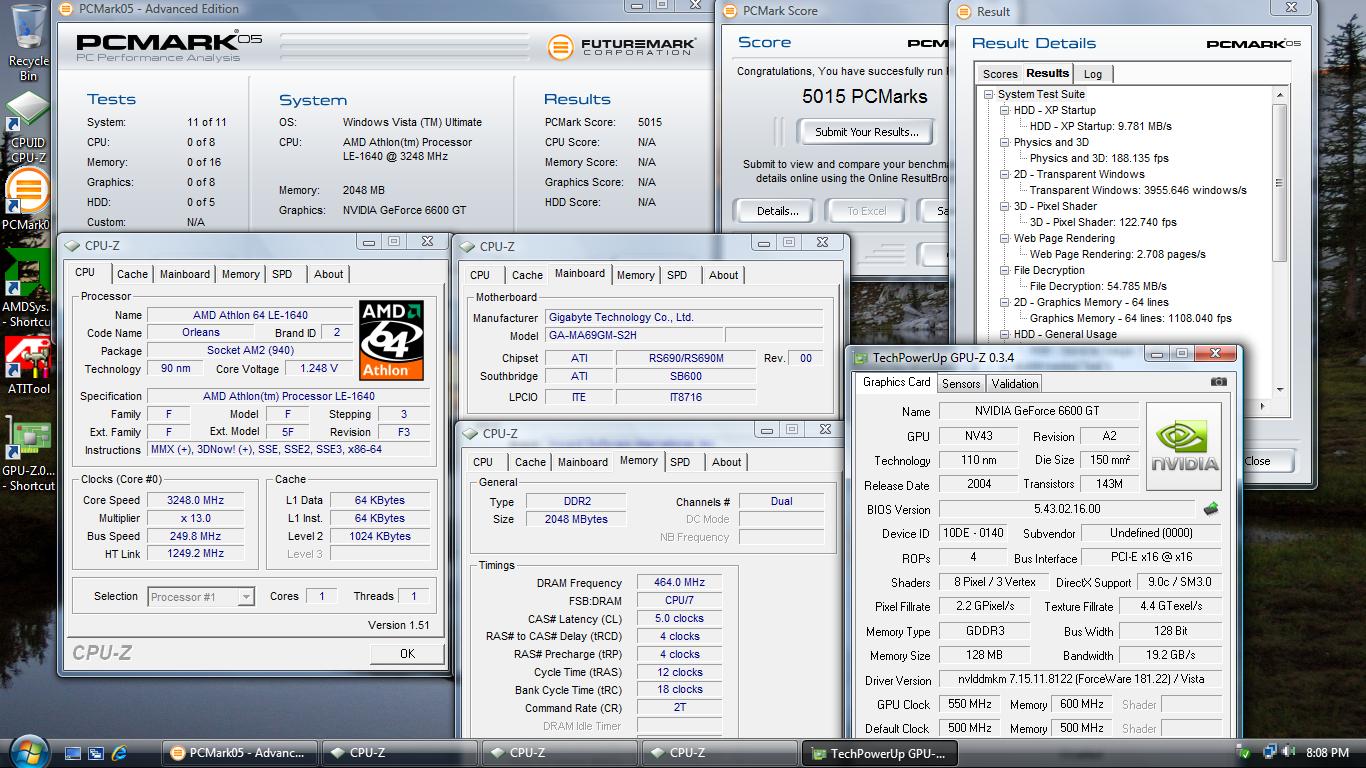This screenshot has width=1366, height=768.
Task: Collapse the File Decryption node
Action: [1005, 270]
